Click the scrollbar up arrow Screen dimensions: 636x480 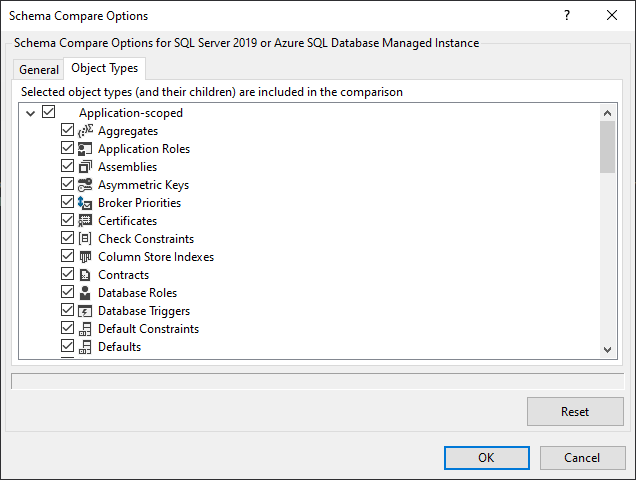607,113
